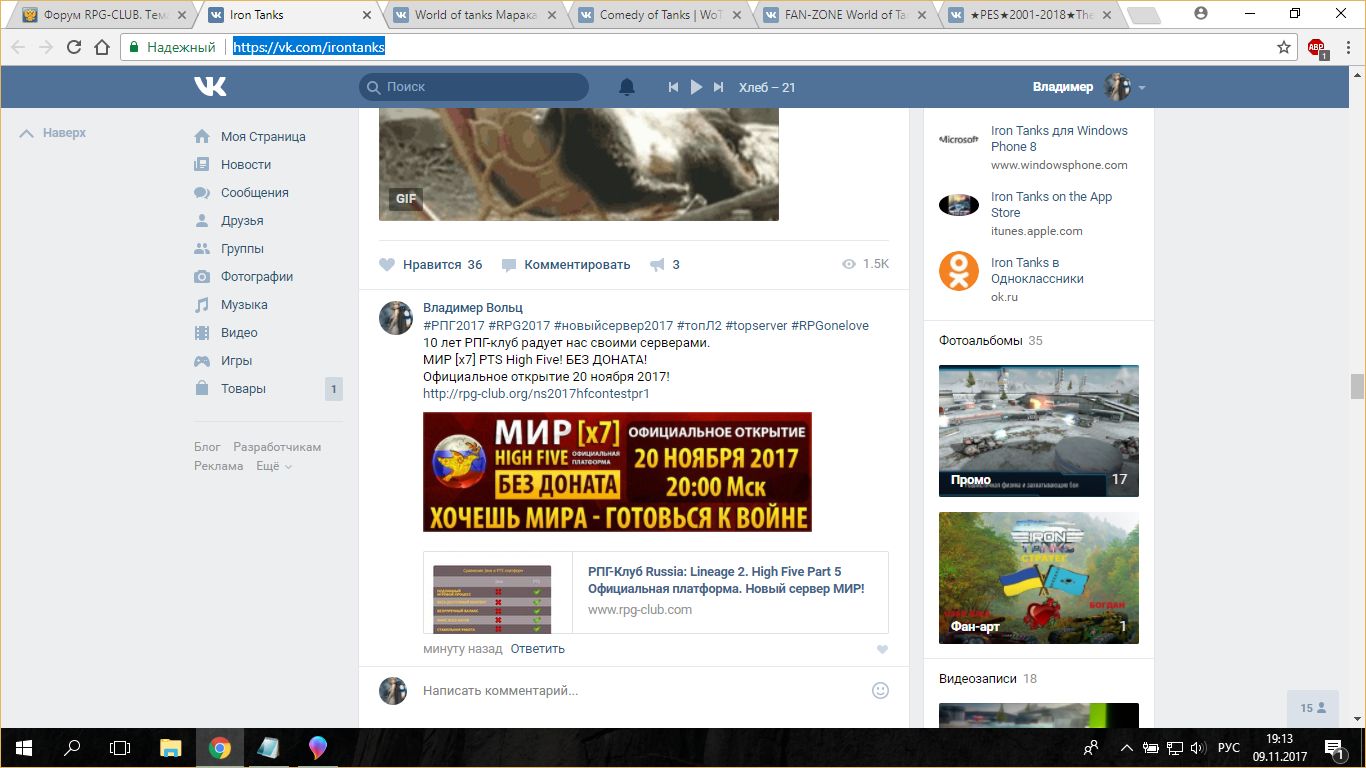Open the МИР x7 High Five banner image
1366x768 pixels.
tap(617, 472)
